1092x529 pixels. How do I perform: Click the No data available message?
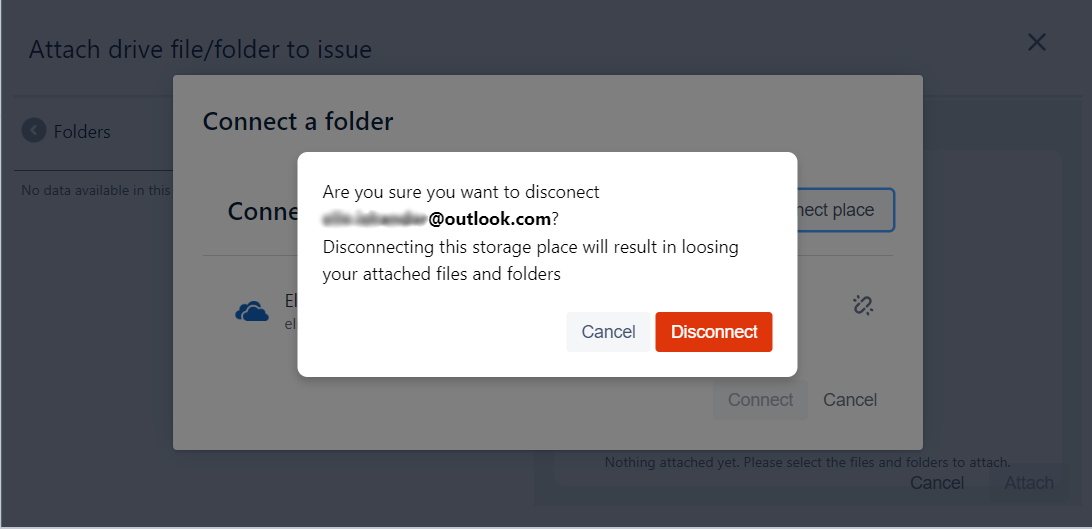click(96, 190)
